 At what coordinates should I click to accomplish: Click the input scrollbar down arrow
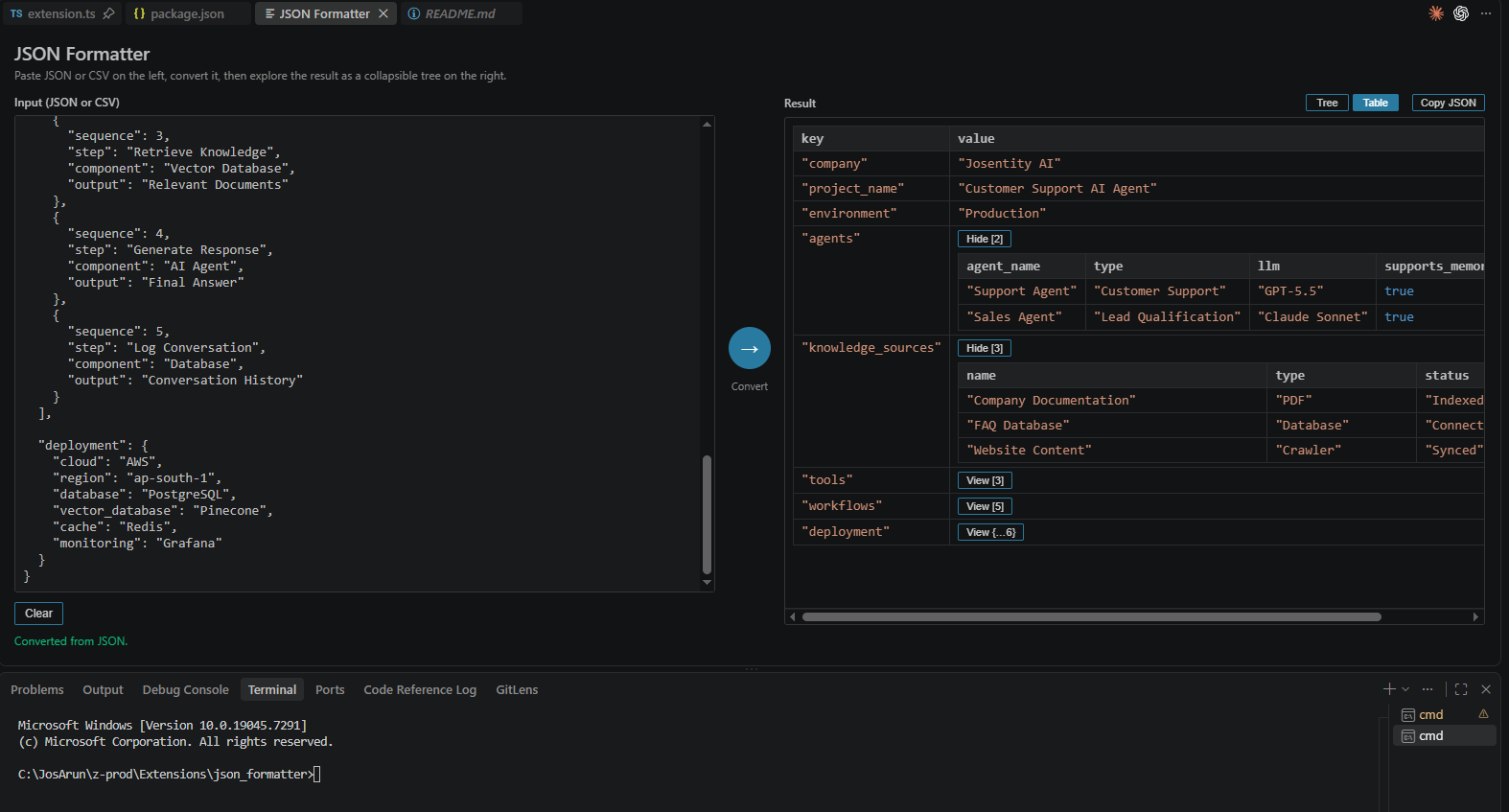click(707, 583)
